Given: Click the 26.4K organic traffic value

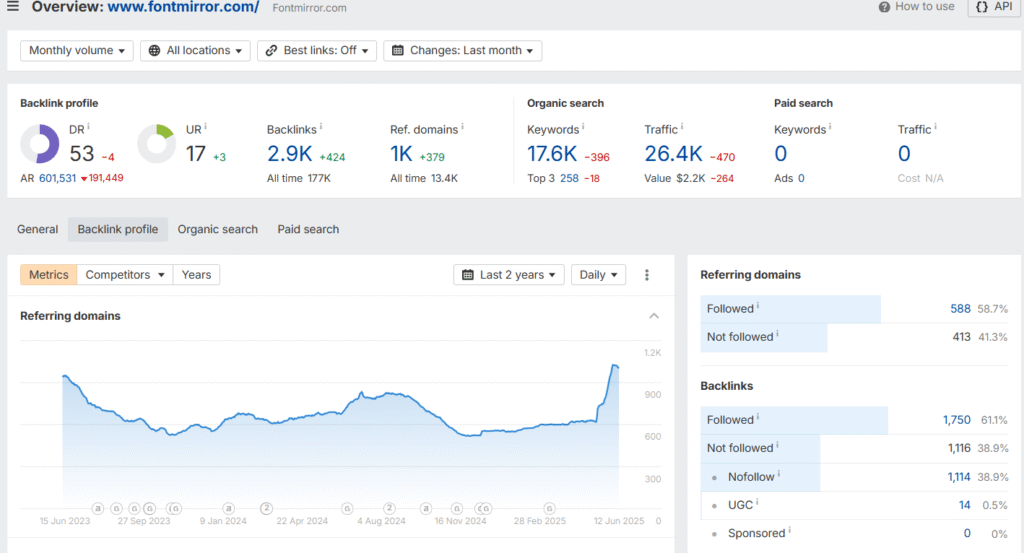Looking at the screenshot, I should (673, 154).
